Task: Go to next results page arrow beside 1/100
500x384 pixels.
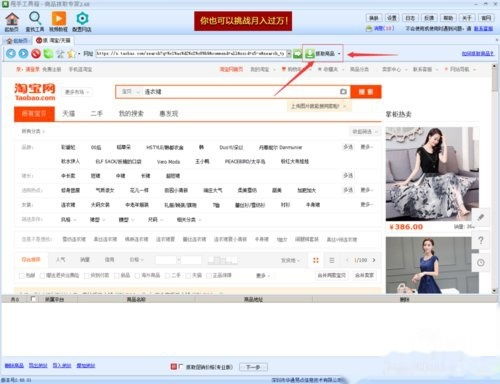Action: tap(374, 260)
